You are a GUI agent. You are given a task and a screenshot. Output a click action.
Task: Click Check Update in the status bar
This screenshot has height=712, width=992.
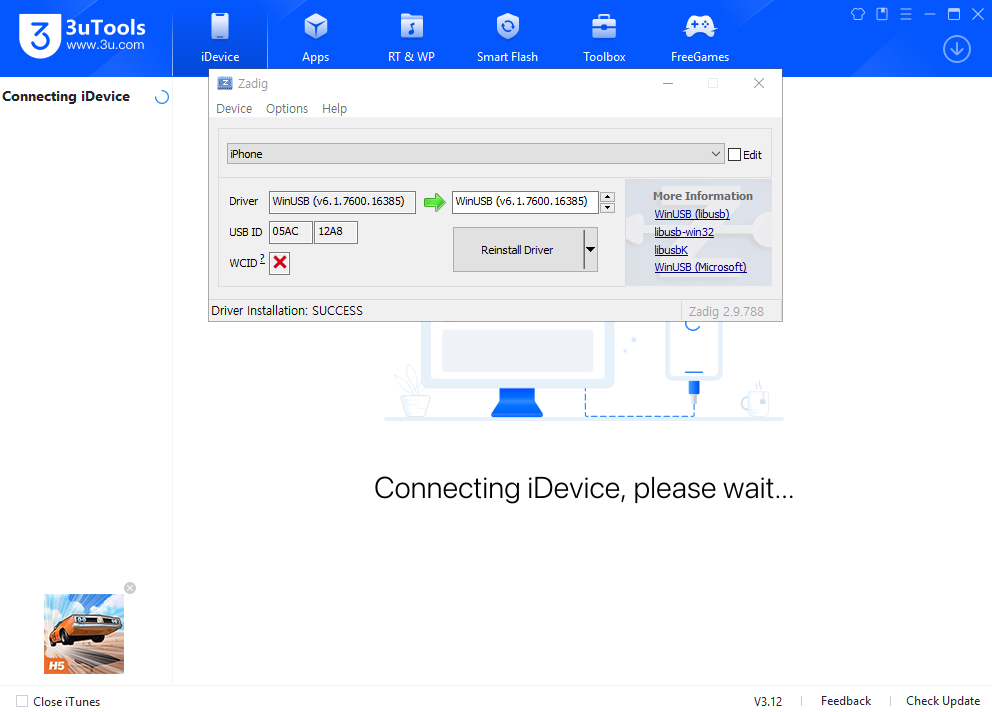[x=943, y=701]
